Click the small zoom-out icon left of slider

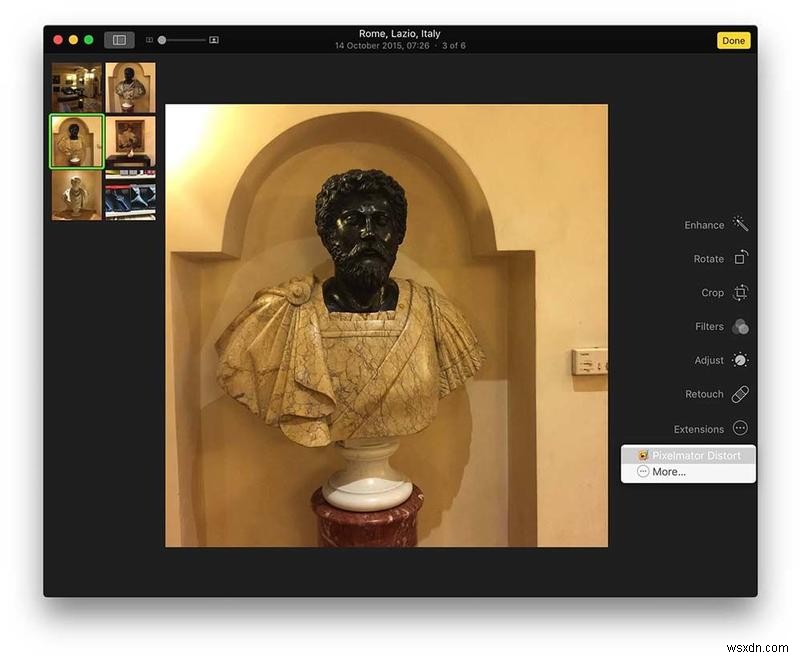[151, 40]
